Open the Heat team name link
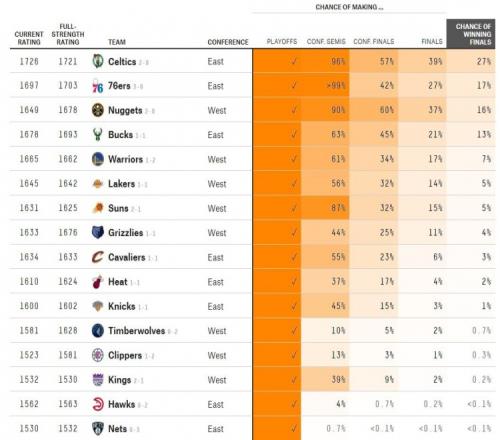 pyautogui.click(x=118, y=282)
